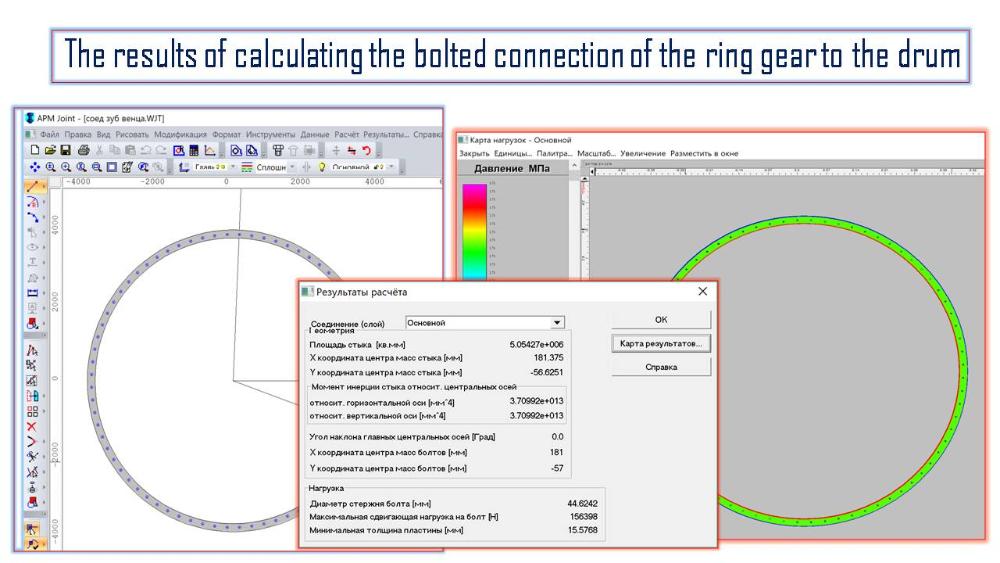Open the Палитра menu in load map

[x=555, y=153]
